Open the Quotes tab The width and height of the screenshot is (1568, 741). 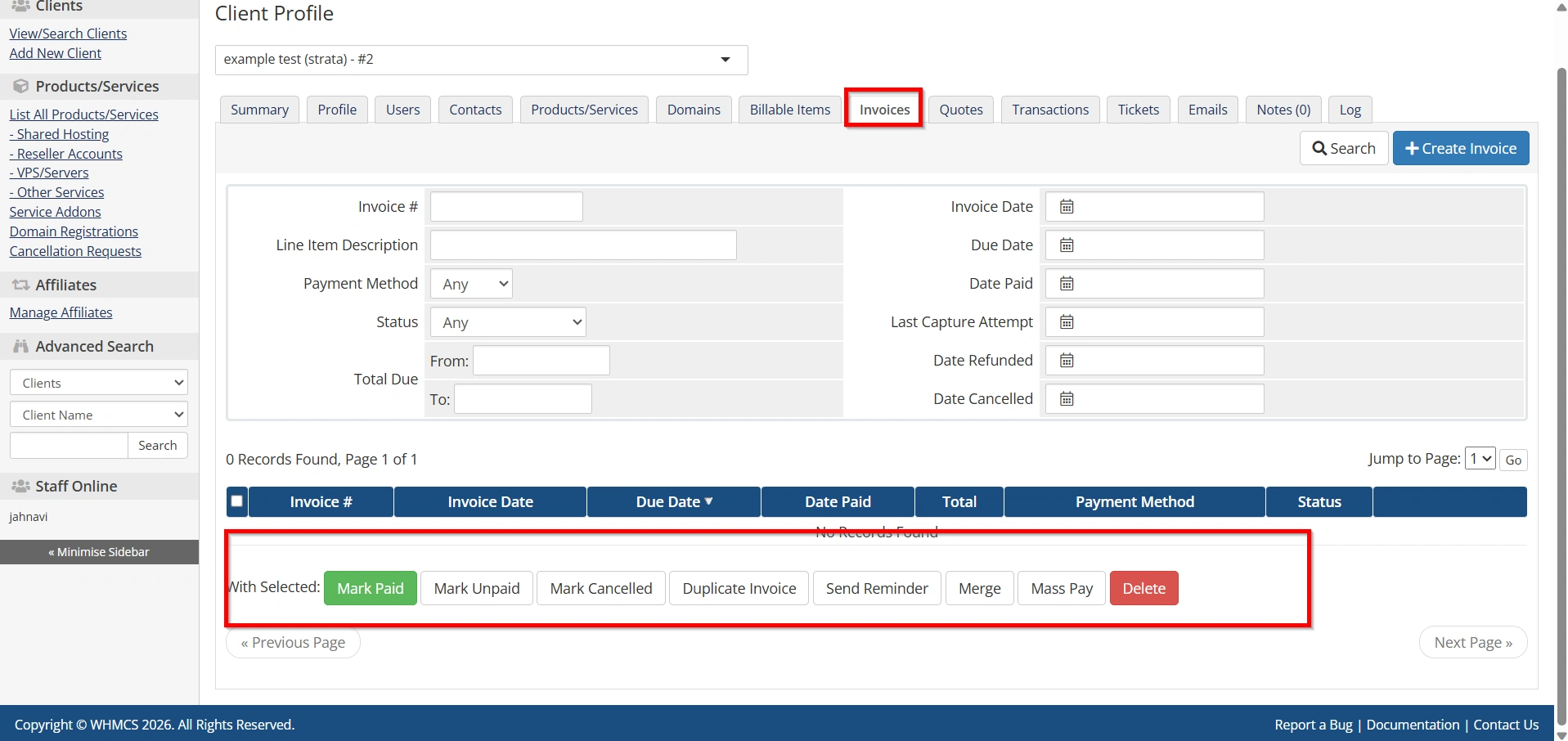[961, 110]
